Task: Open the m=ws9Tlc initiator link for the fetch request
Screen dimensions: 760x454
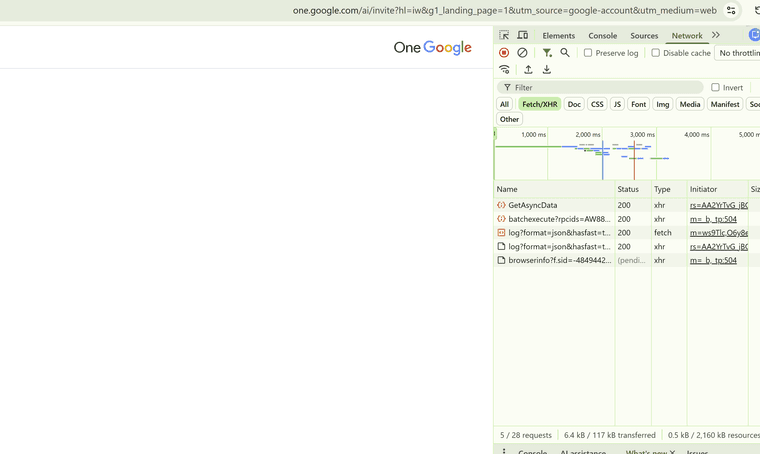Action: coord(718,233)
